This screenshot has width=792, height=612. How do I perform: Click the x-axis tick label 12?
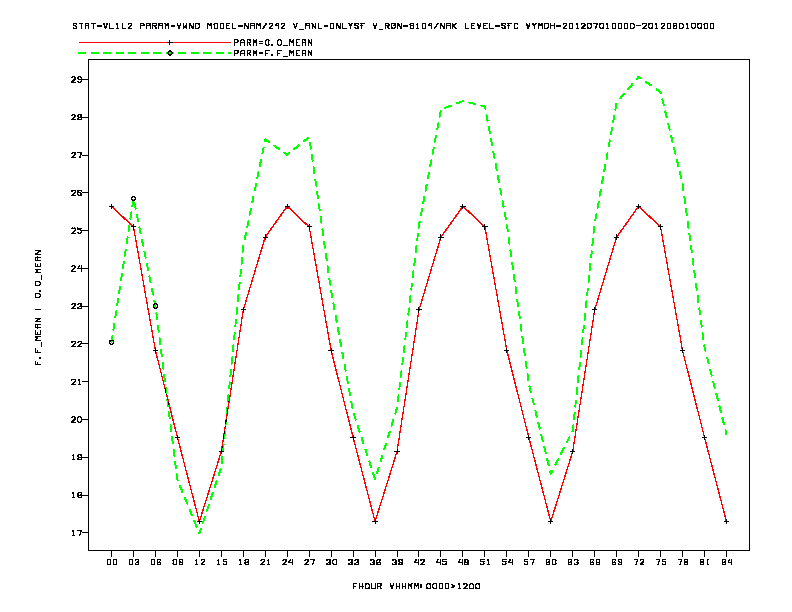coord(200,562)
